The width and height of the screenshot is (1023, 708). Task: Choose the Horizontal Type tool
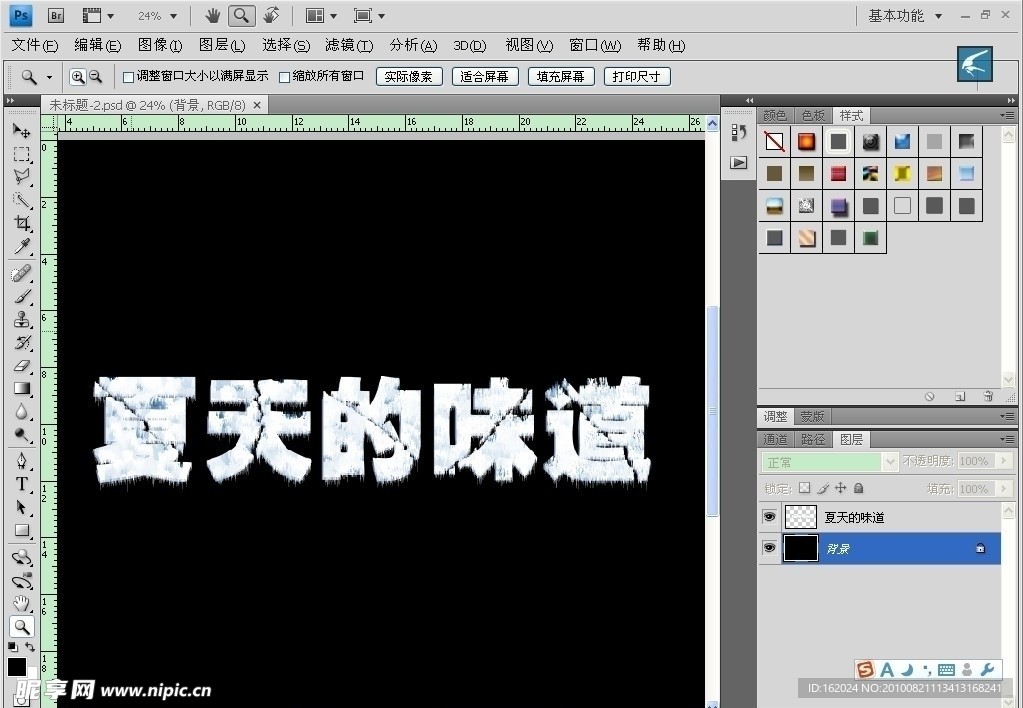click(x=21, y=484)
